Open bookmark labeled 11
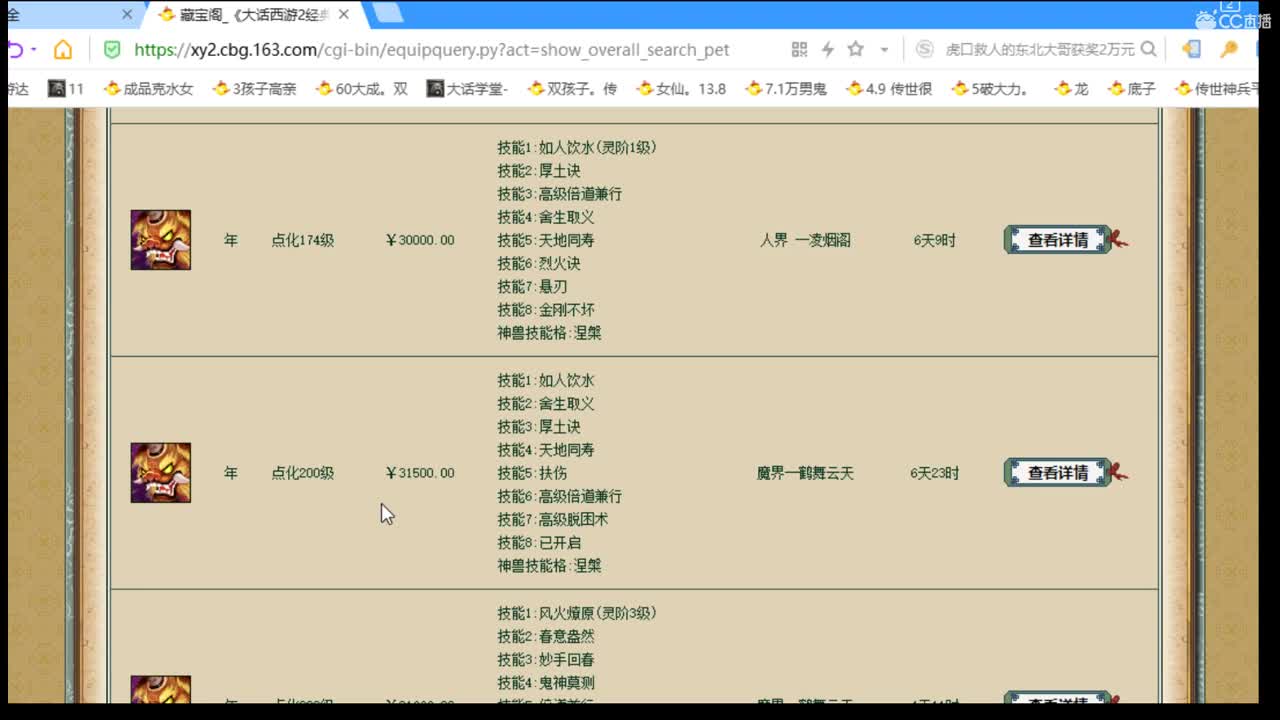 [67, 89]
